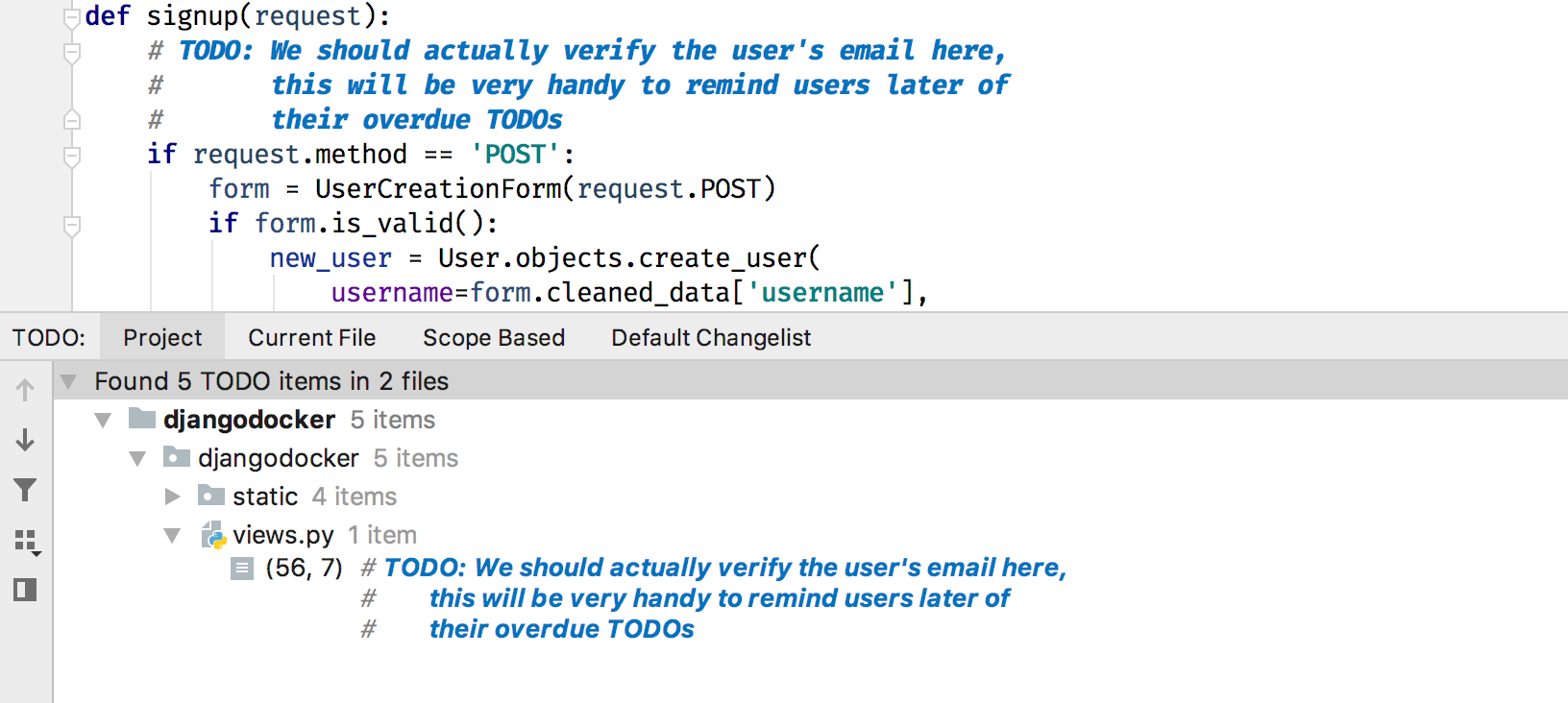This screenshot has height=703, width=1568.
Task: Open the Current File tab
Action: [312, 338]
